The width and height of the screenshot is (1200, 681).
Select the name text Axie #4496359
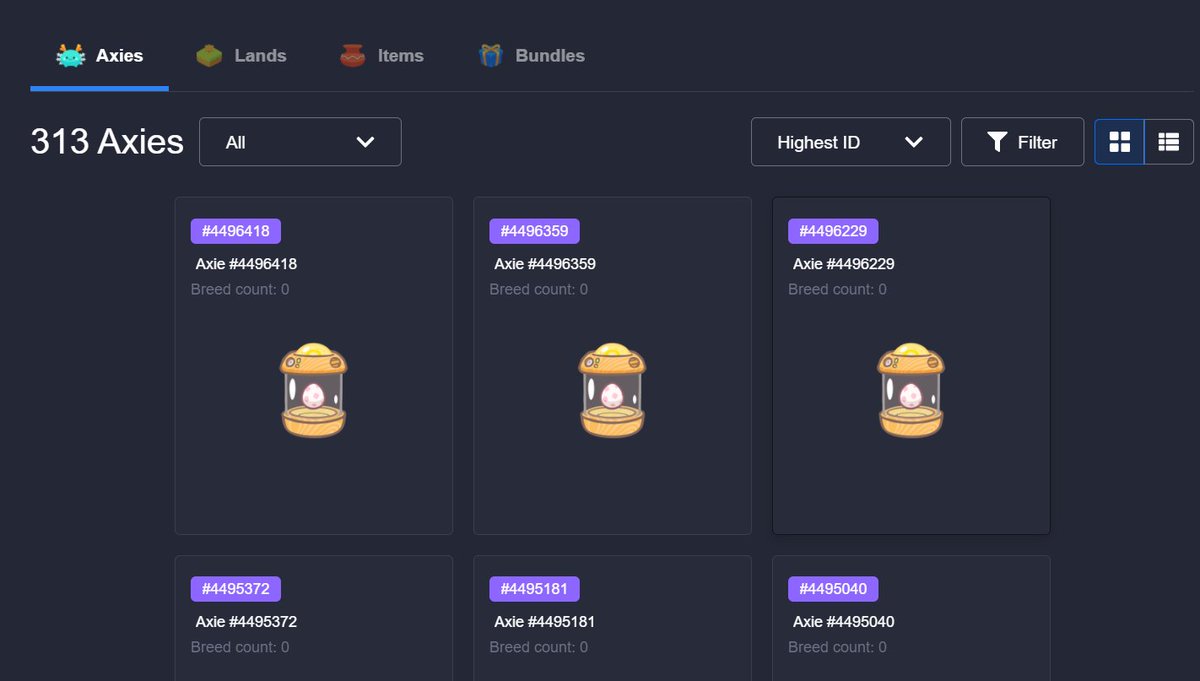point(545,264)
